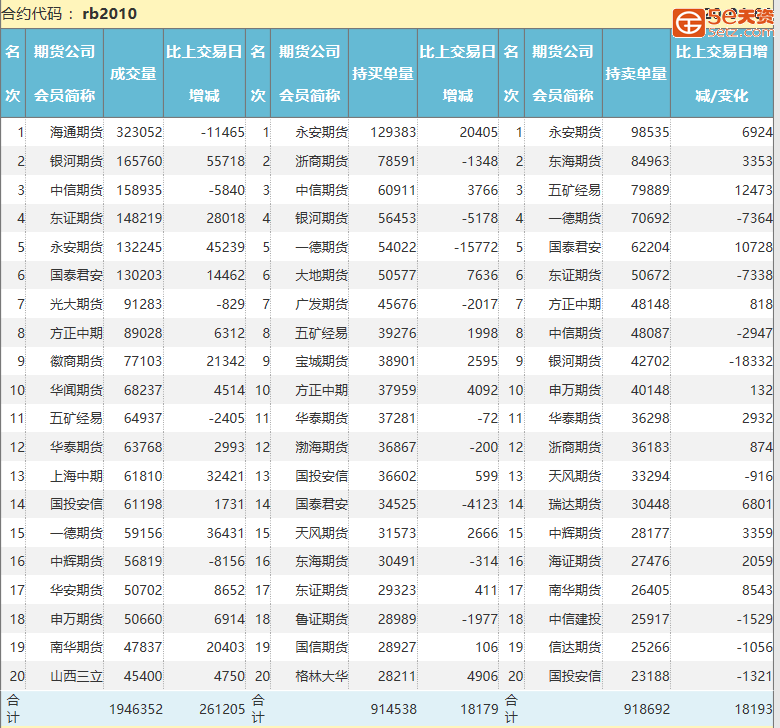
Task: Select 光大期货 row name
Action: pyautogui.click(x=76, y=304)
